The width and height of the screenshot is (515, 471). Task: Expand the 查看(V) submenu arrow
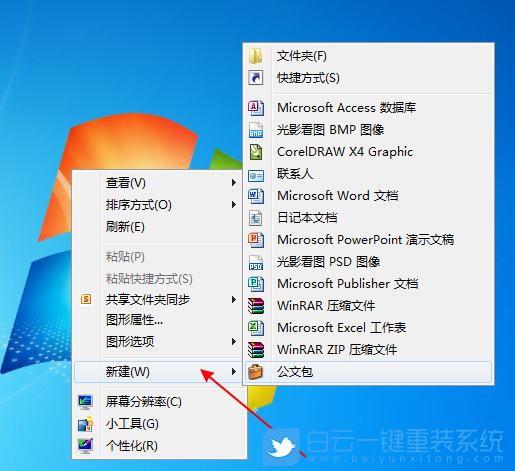tap(234, 183)
